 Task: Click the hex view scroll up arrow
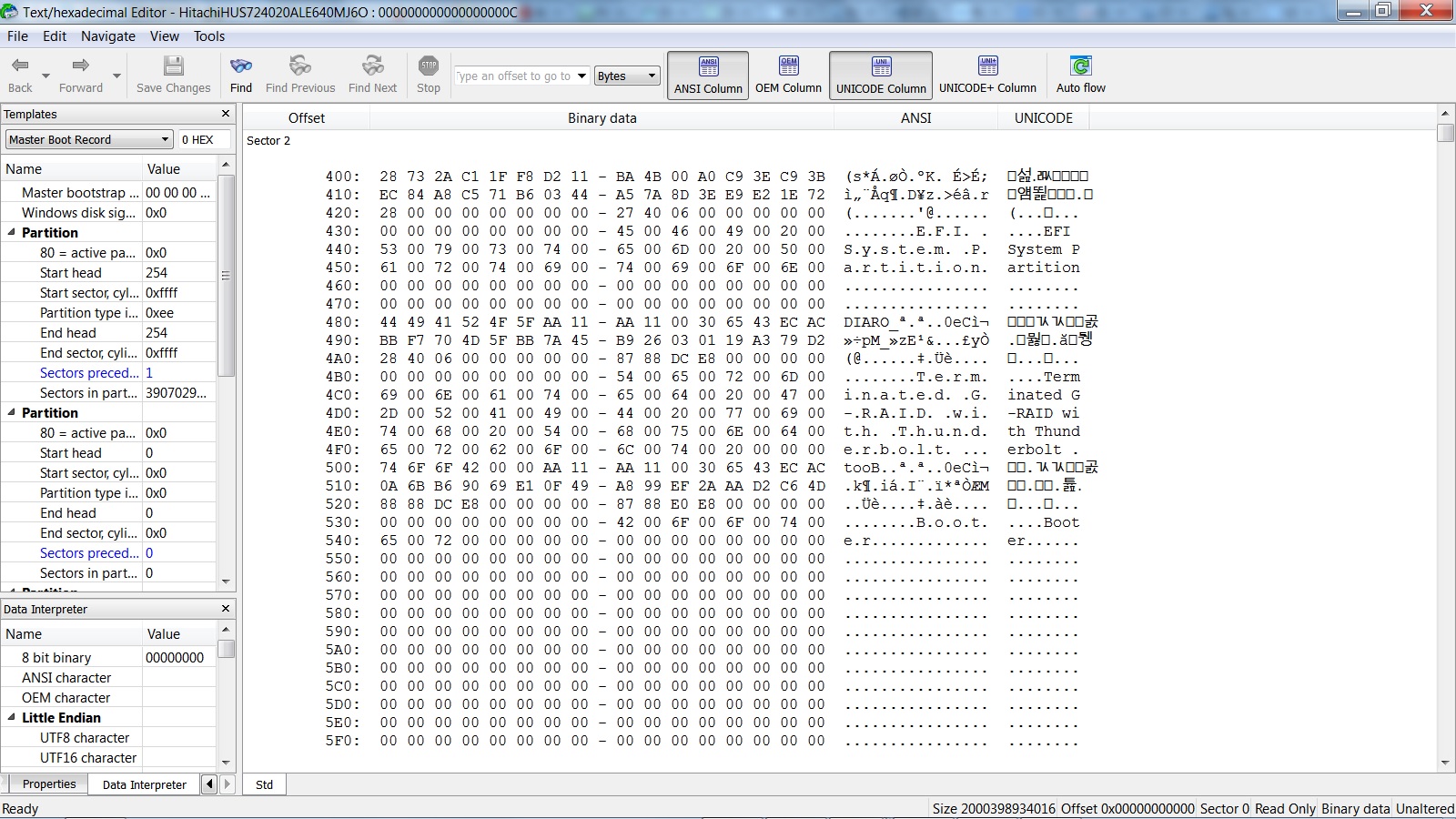coord(1445,113)
